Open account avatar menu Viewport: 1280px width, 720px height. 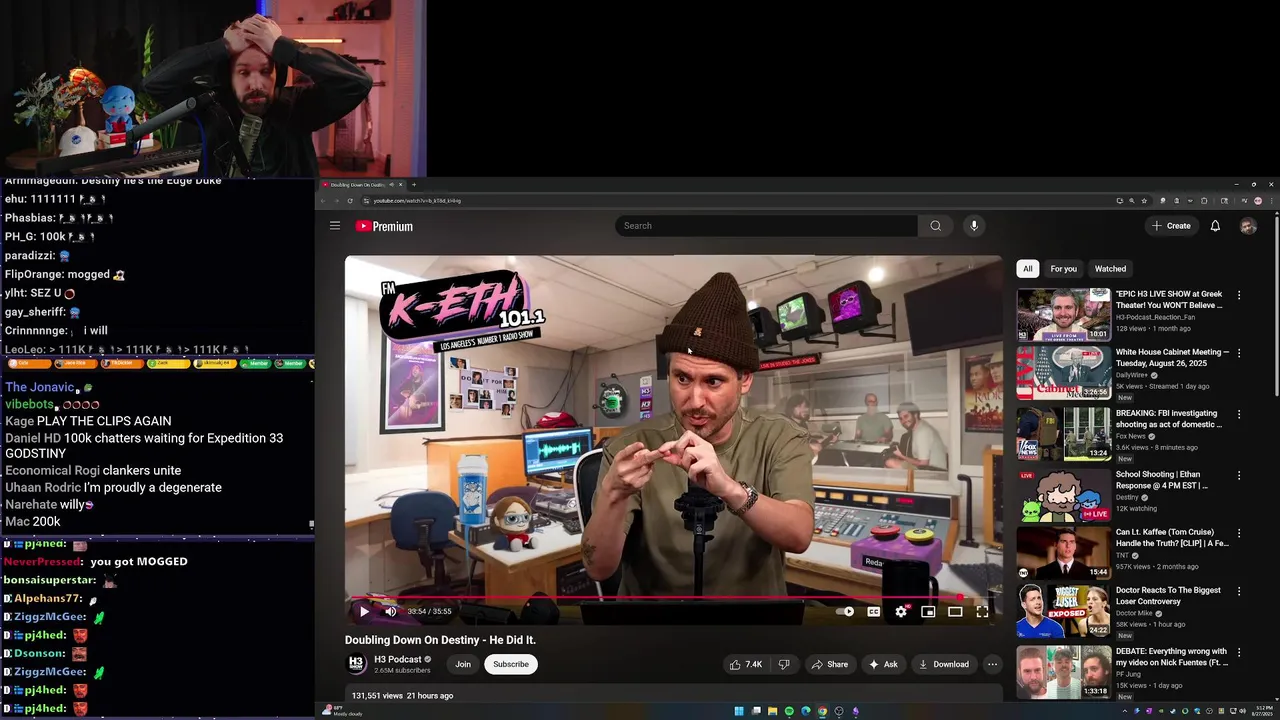click(x=1248, y=226)
